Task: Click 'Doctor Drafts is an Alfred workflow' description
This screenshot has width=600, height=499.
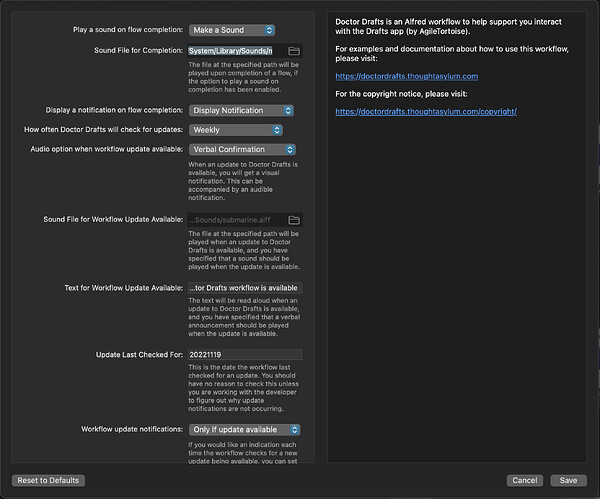Action: [448, 27]
